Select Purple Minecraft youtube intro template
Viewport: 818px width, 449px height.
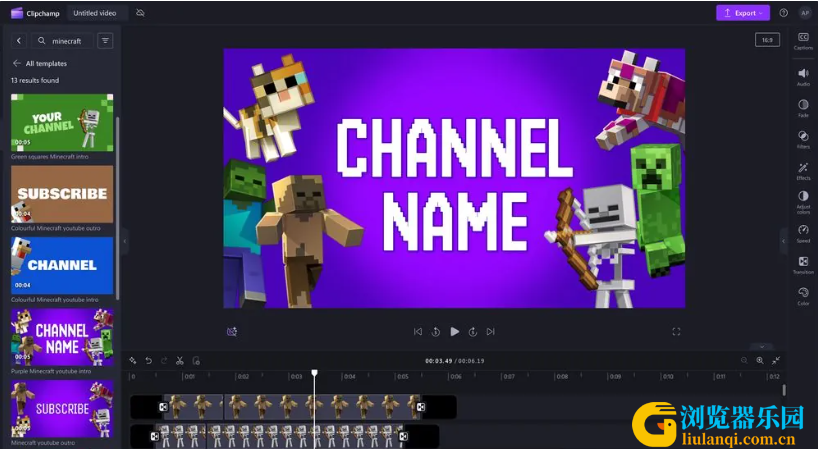pyautogui.click(x=62, y=337)
